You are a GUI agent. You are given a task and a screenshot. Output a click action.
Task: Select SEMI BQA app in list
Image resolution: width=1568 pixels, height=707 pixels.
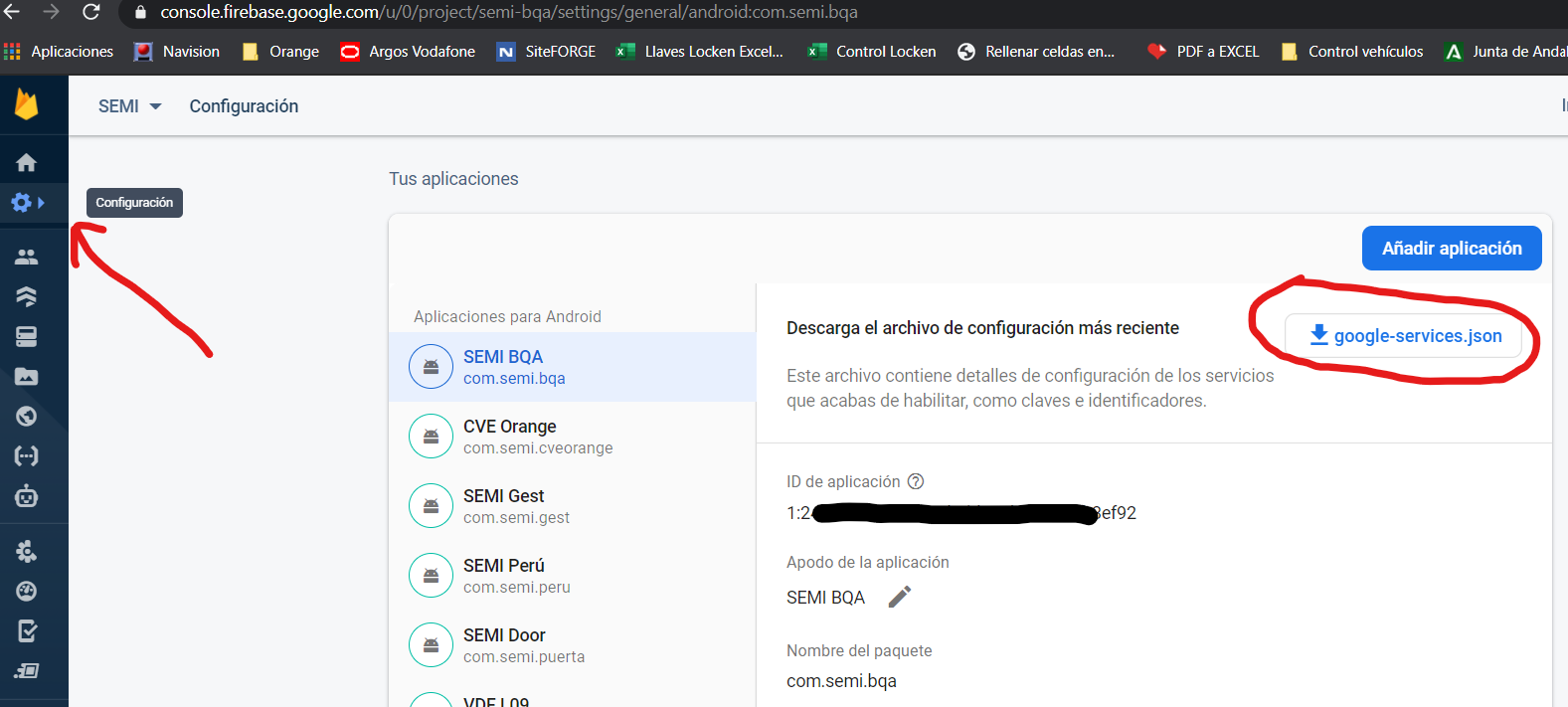coord(572,367)
